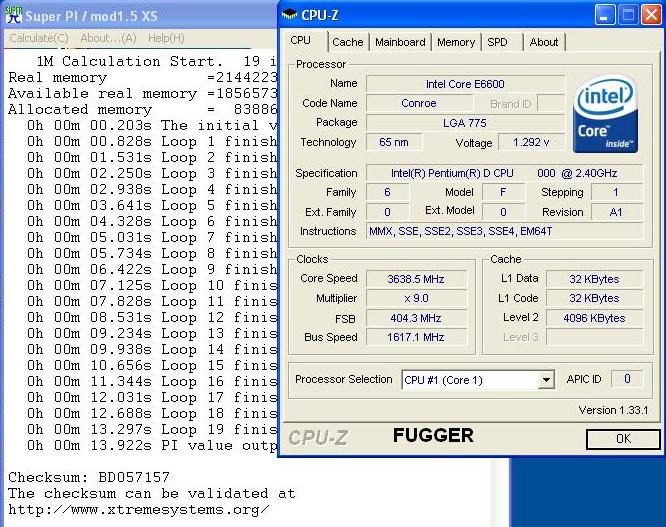Select the Memory tab
This screenshot has height=527, width=666.
point(456,42)
